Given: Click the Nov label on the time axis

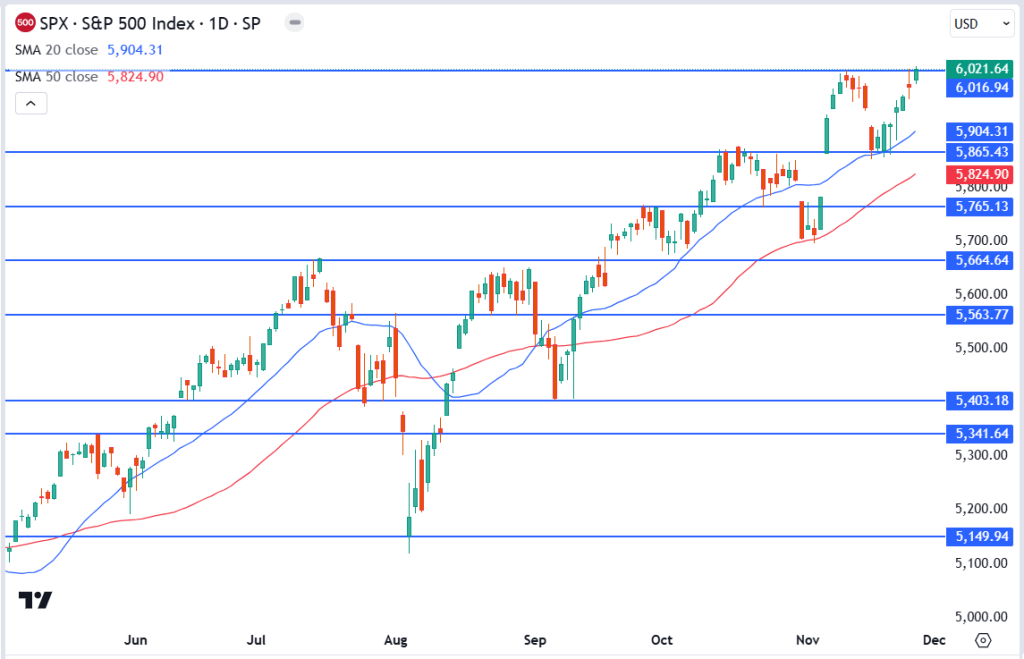Looking at the screenshot, I should (805, 640).
